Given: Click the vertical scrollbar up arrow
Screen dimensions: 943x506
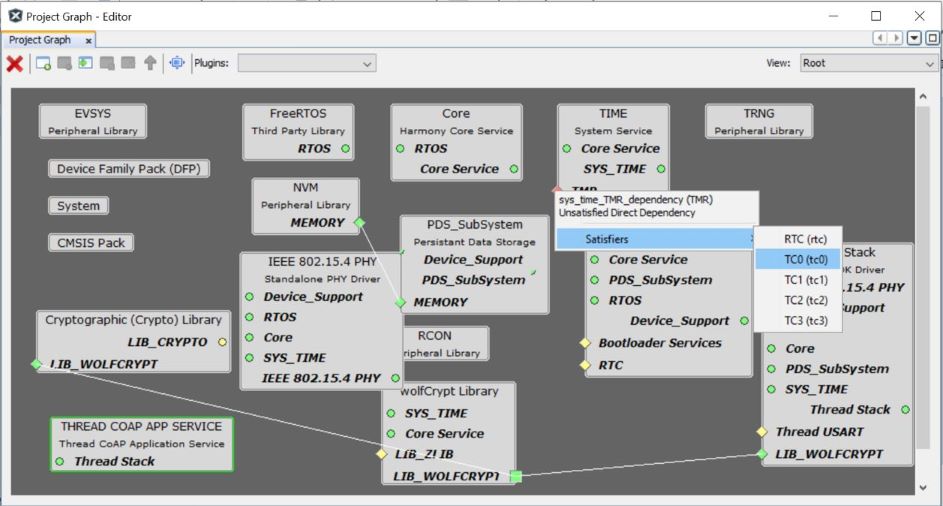Looking at the screenshot, I should coord(923,96).
